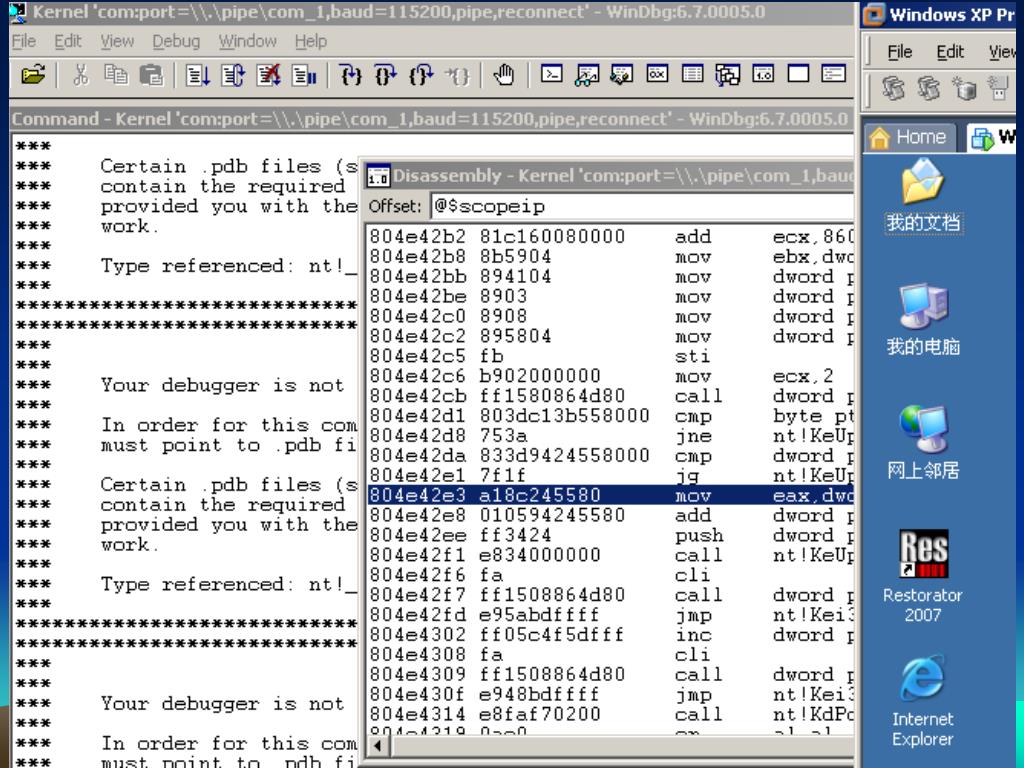Open the Locals window from toolbar icon
Viewport: 1024px width, 768px height.
point(621,75)
